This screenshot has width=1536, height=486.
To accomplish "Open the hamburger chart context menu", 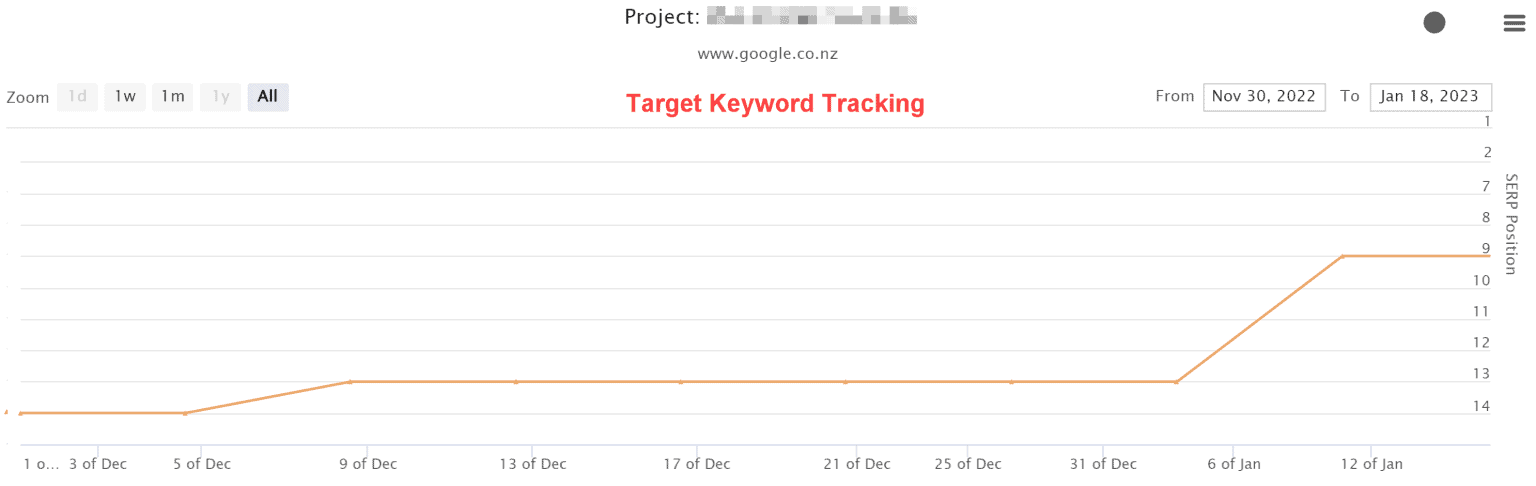I will [x=1514, y=24].
